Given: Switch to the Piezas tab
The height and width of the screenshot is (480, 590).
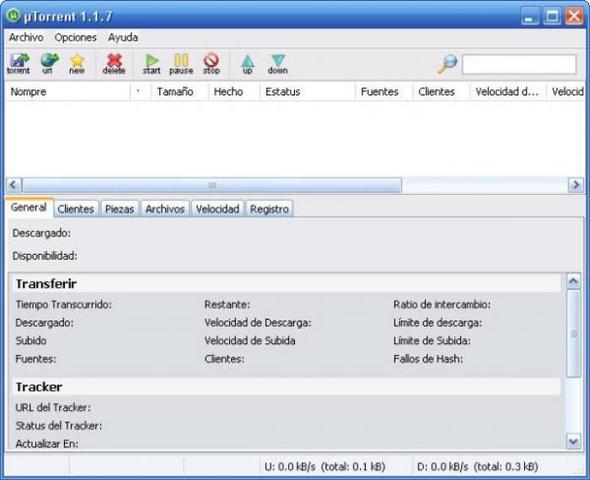Looking at the screenshot, I should tap(119, 209).
